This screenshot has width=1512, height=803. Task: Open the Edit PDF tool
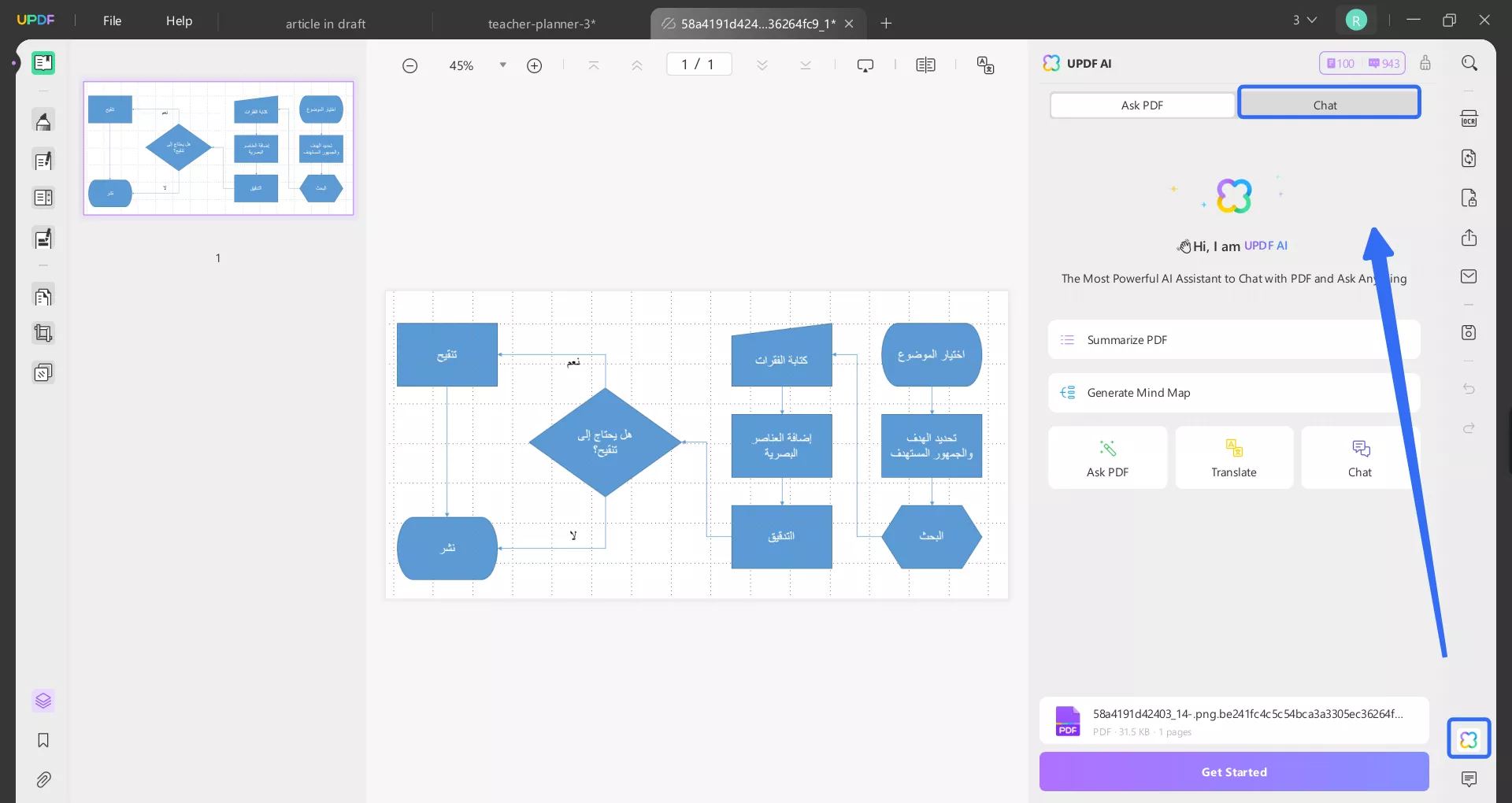(x=43, y=161)
